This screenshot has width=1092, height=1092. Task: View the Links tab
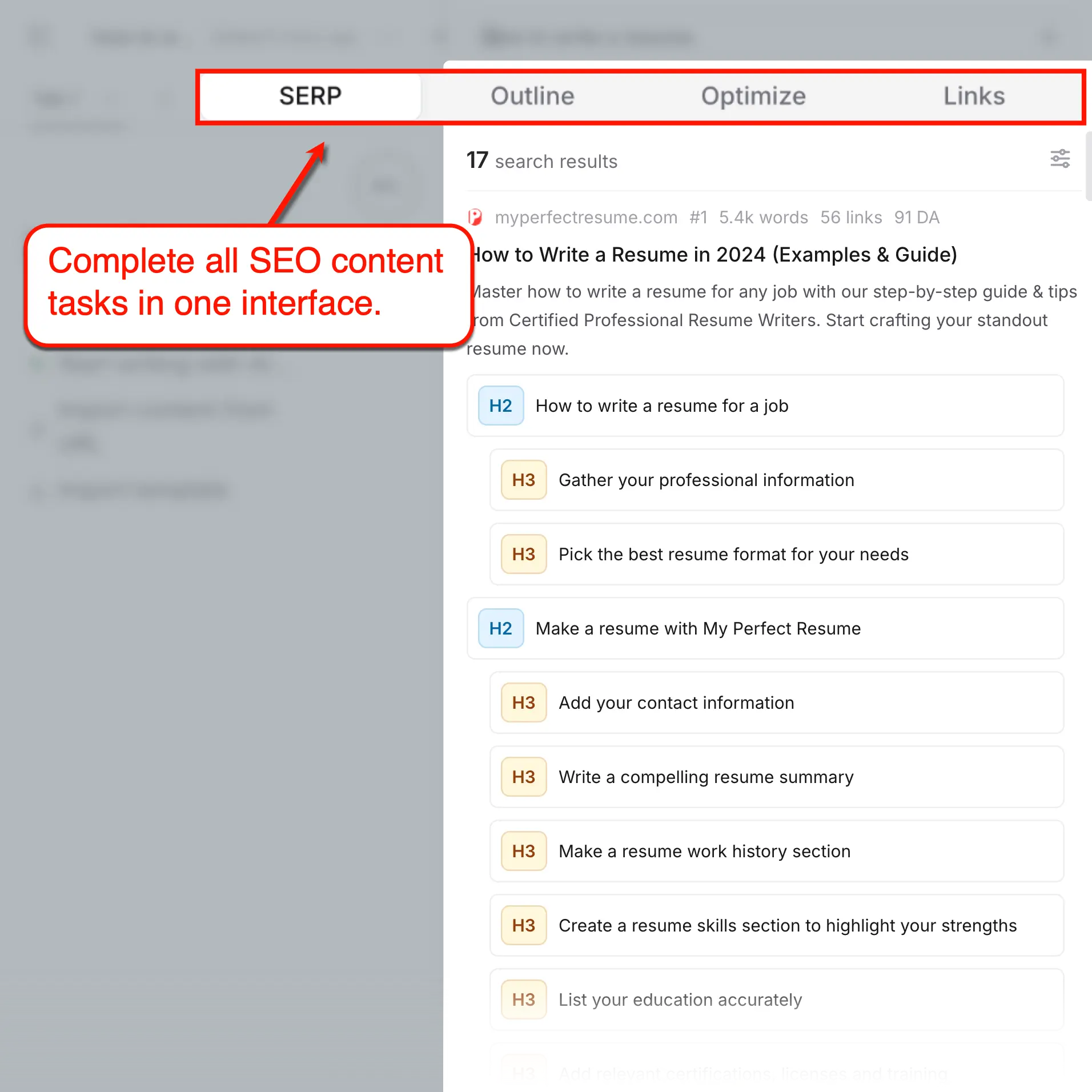point(974,96)
